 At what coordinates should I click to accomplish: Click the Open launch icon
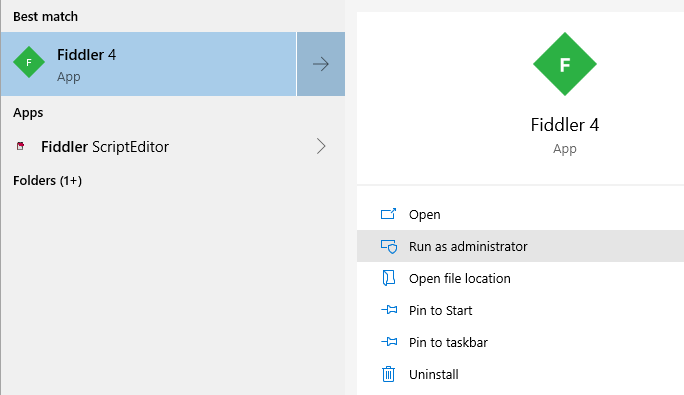(x=388, y=214)
